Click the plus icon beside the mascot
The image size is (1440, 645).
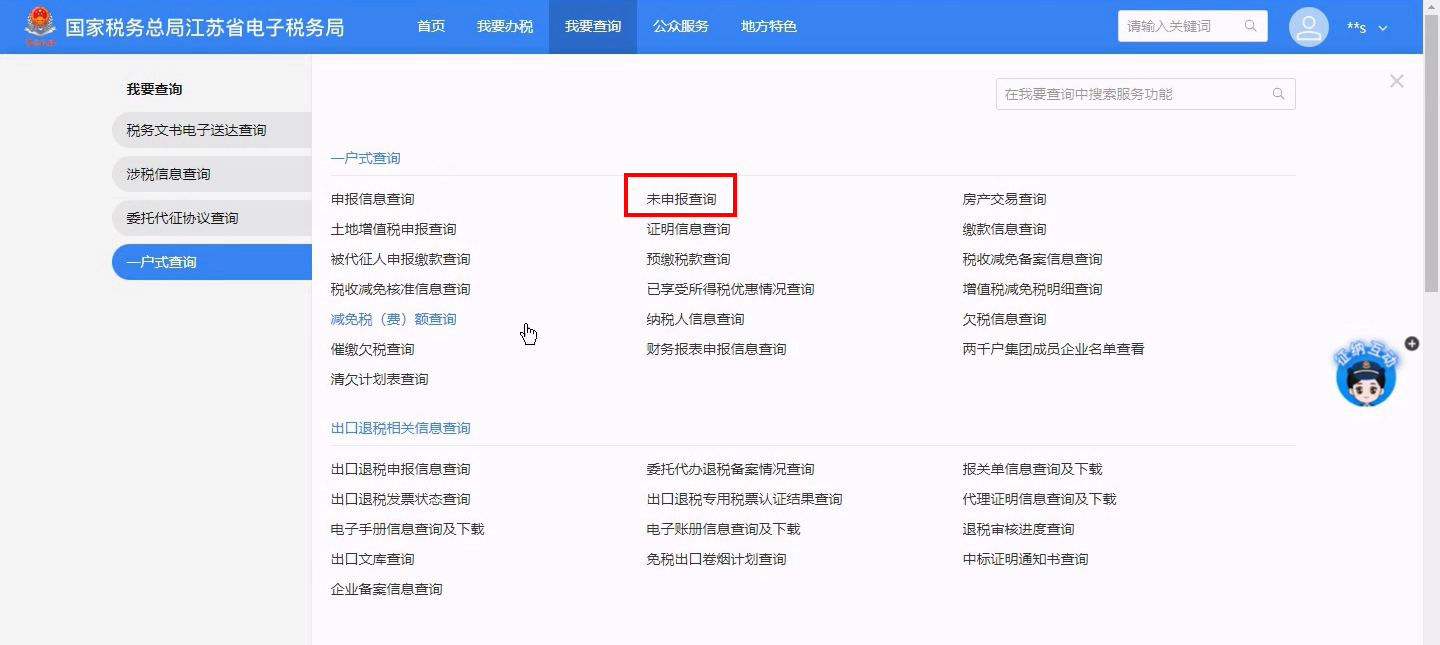[1412, 343]
